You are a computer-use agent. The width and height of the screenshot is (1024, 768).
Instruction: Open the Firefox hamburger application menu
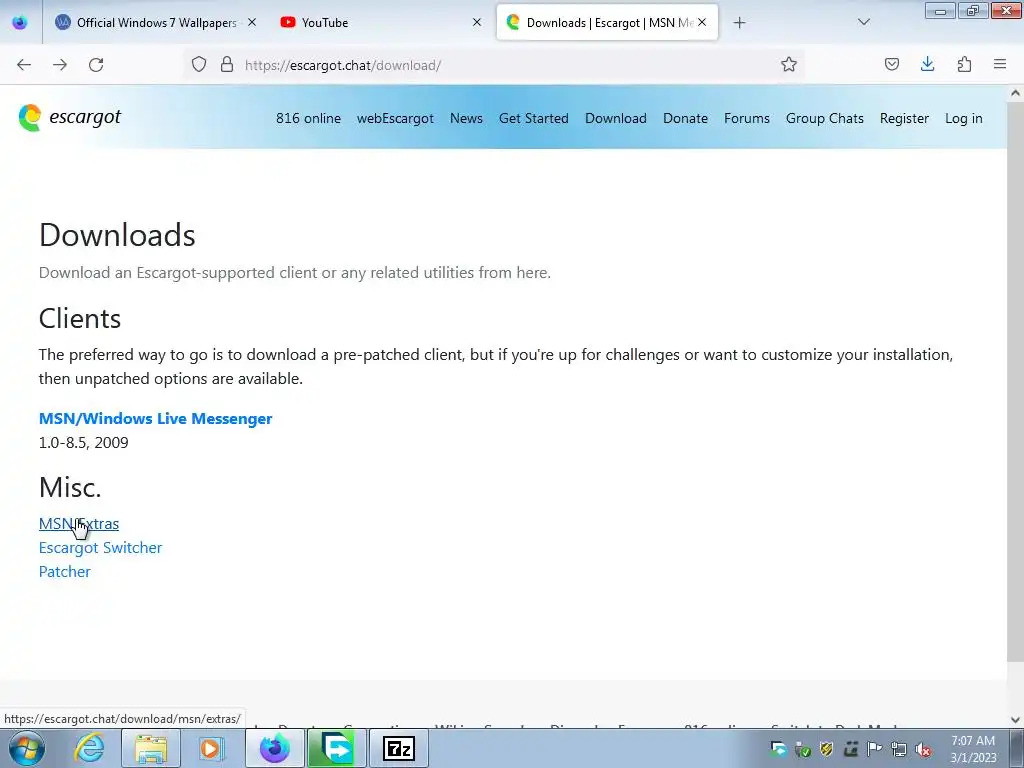tap(1000, 64)
